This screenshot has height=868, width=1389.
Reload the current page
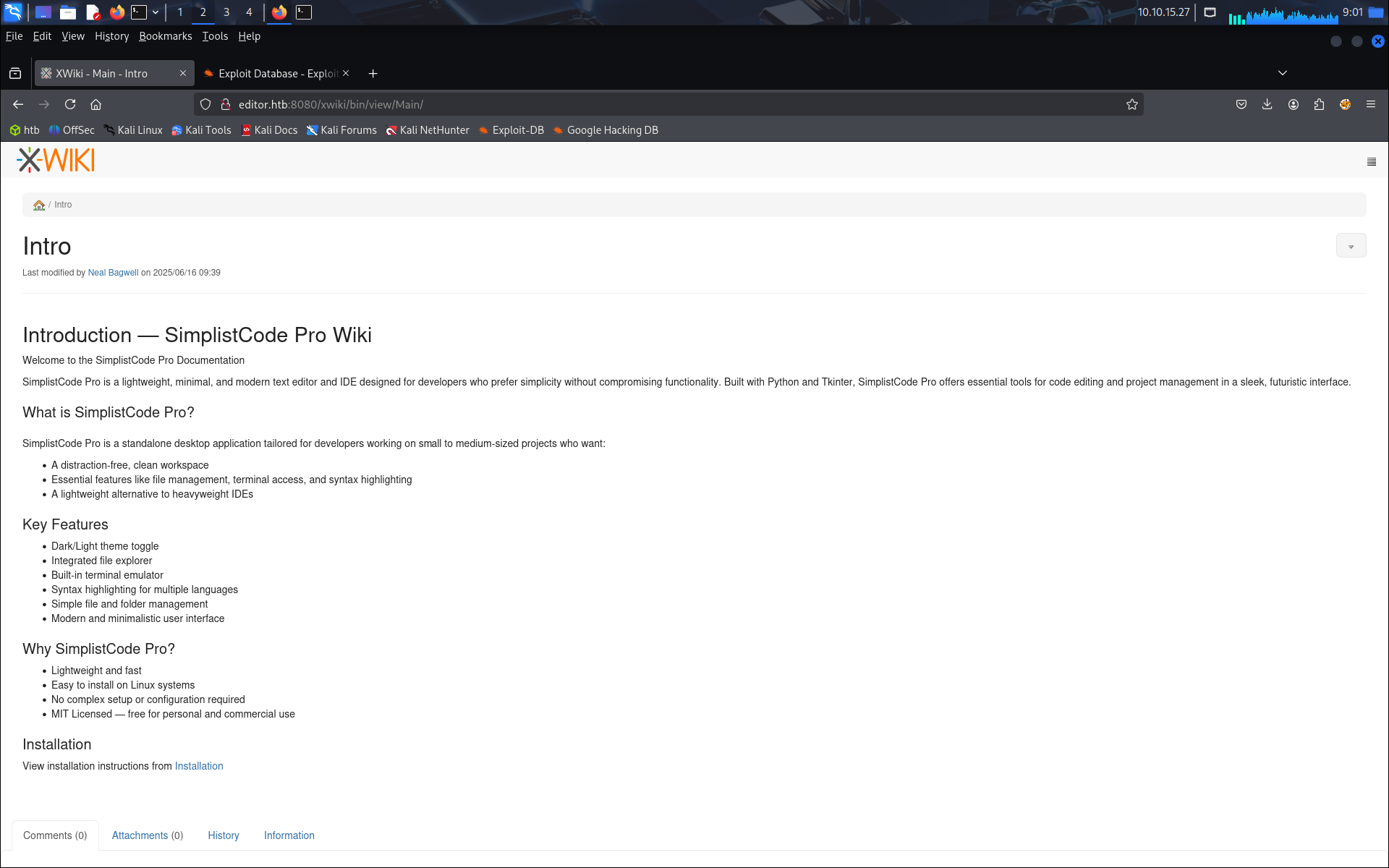(70, 105)
